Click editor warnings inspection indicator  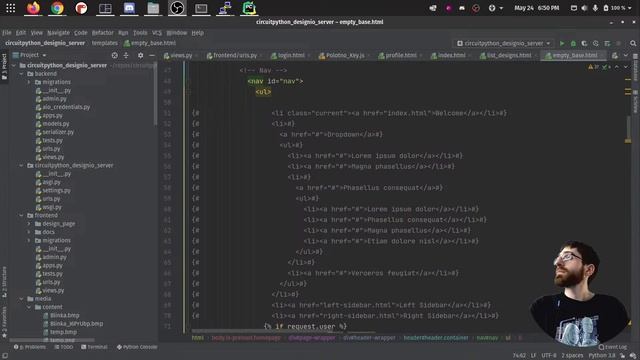599,67
